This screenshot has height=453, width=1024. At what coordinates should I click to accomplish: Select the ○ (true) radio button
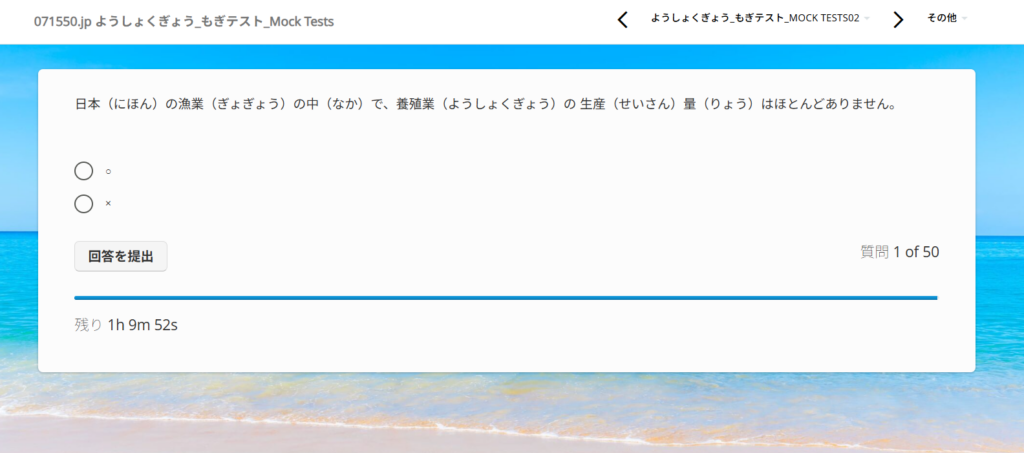84,171
